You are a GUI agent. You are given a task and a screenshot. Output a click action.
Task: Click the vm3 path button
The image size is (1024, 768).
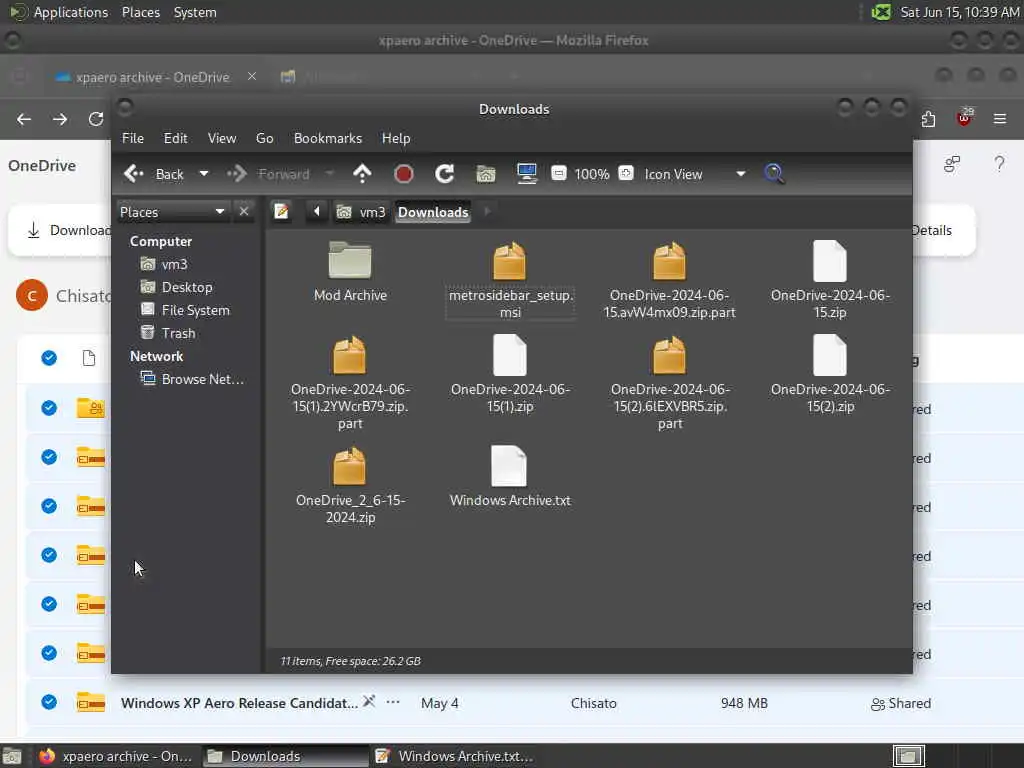[x=361, y=212]
